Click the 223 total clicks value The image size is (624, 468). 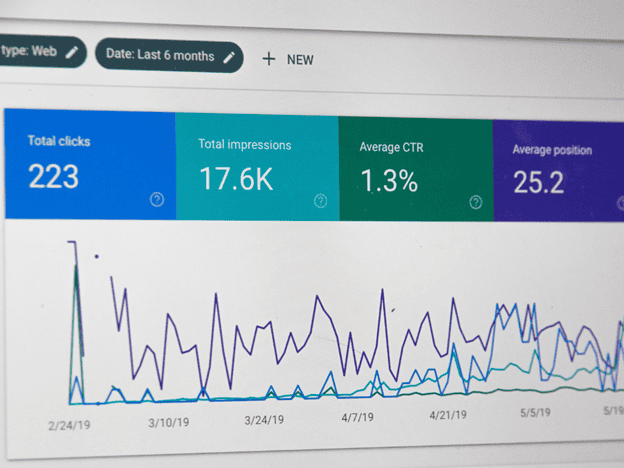click(x=54, y=176)
